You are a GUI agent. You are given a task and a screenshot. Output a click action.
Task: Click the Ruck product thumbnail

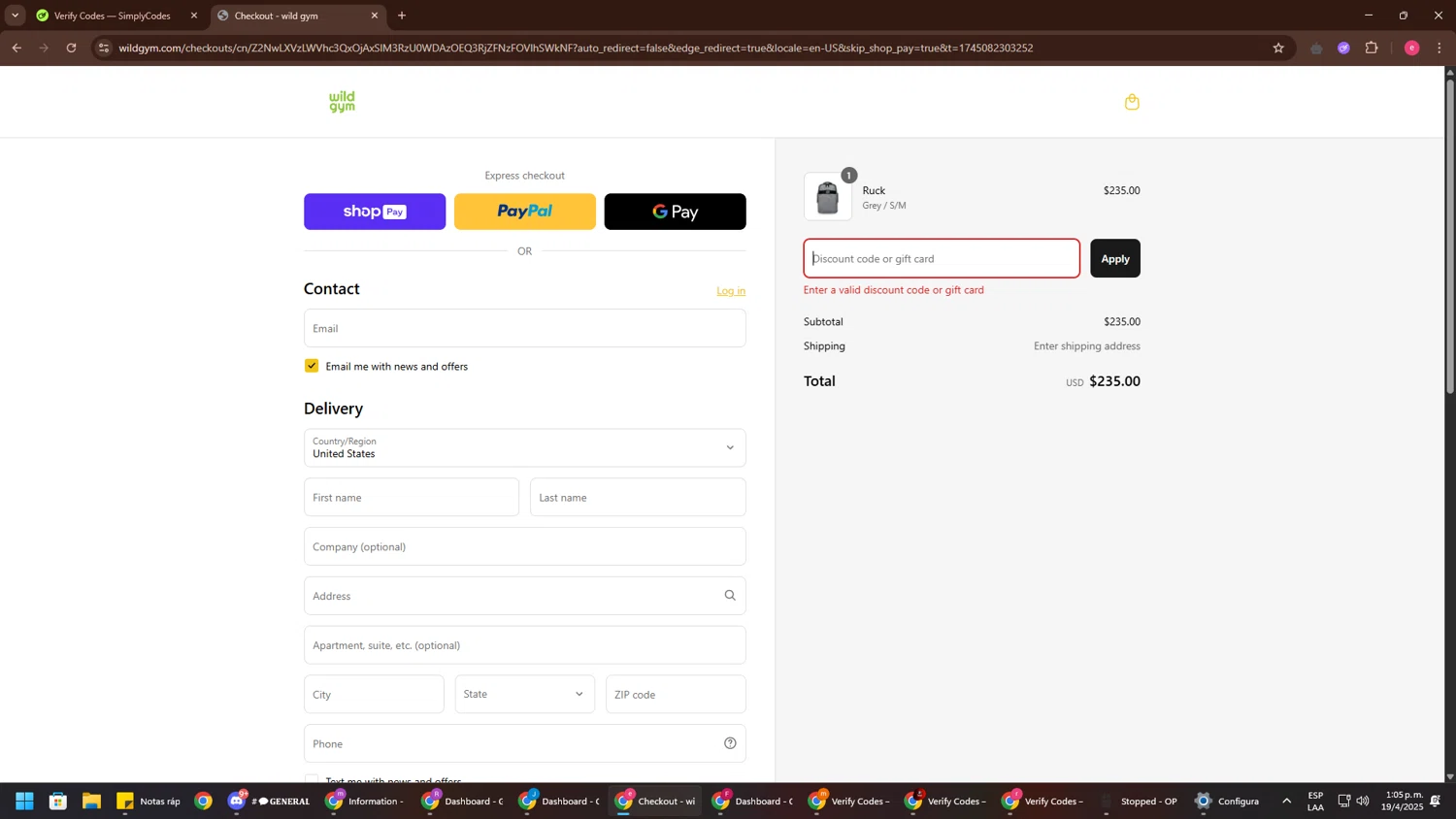[x=828, y=197]
